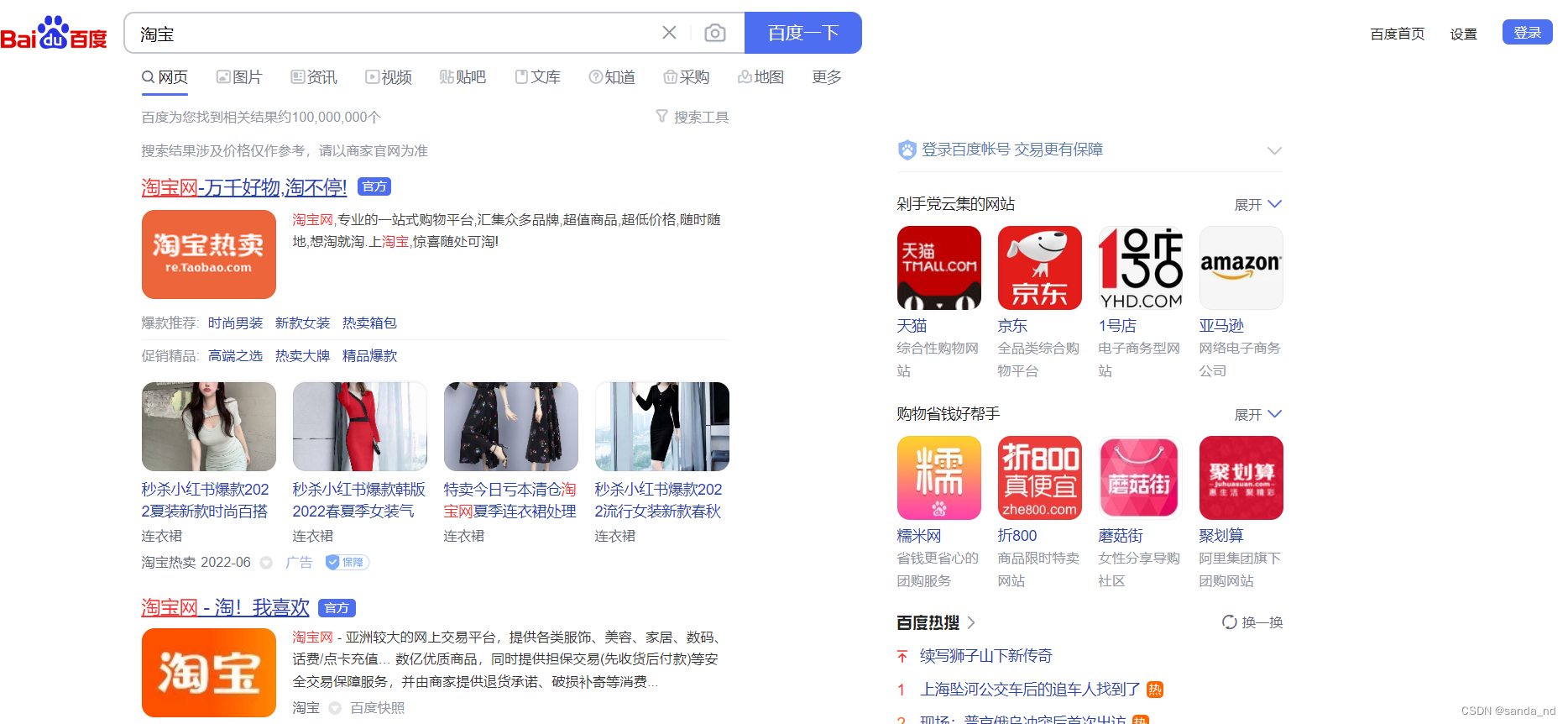Clear the search box with the X icon

coord(669,33)
